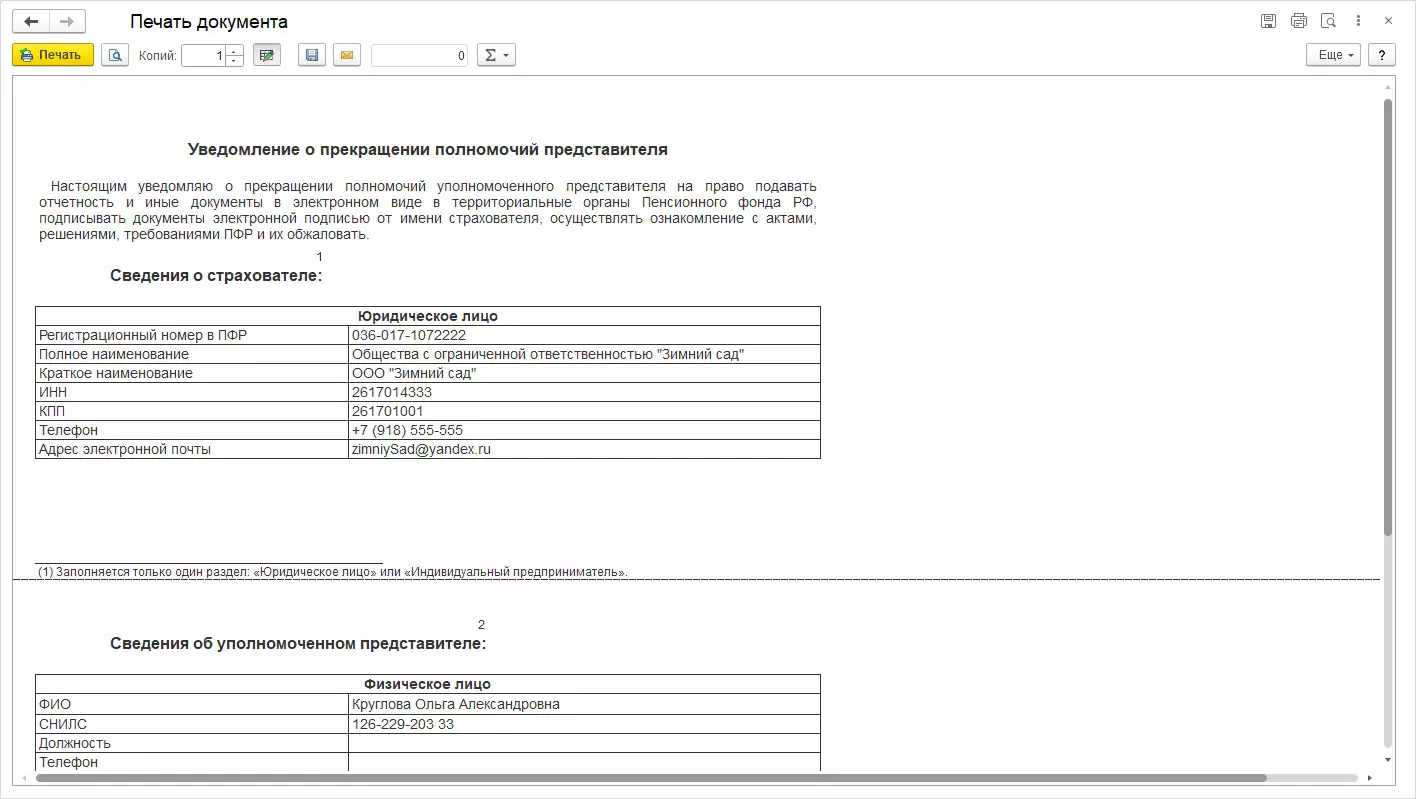
Task: Click the title bar printer icon
Action: (1299, 21)
